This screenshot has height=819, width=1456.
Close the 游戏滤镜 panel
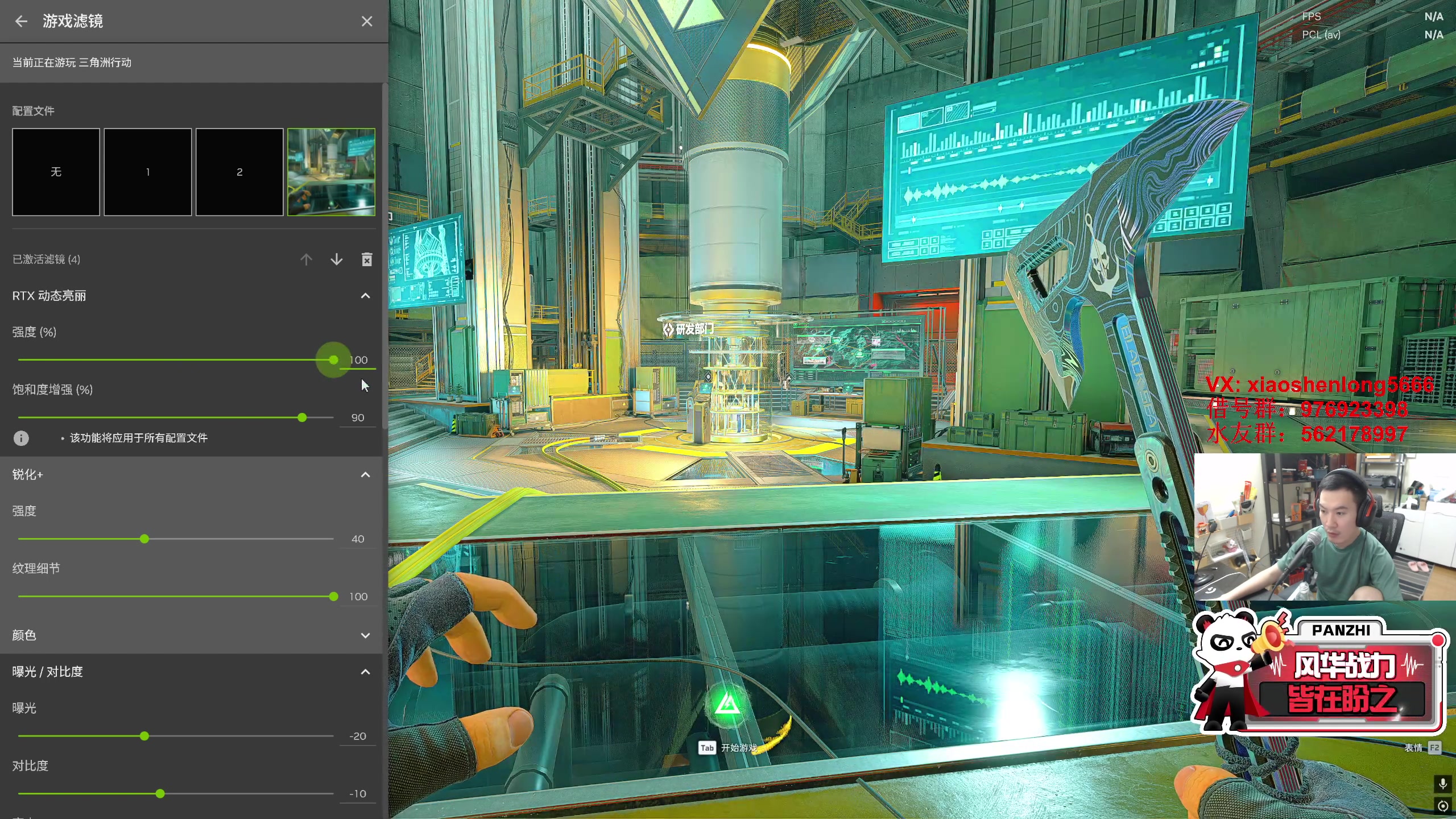[x=367, y=21]
